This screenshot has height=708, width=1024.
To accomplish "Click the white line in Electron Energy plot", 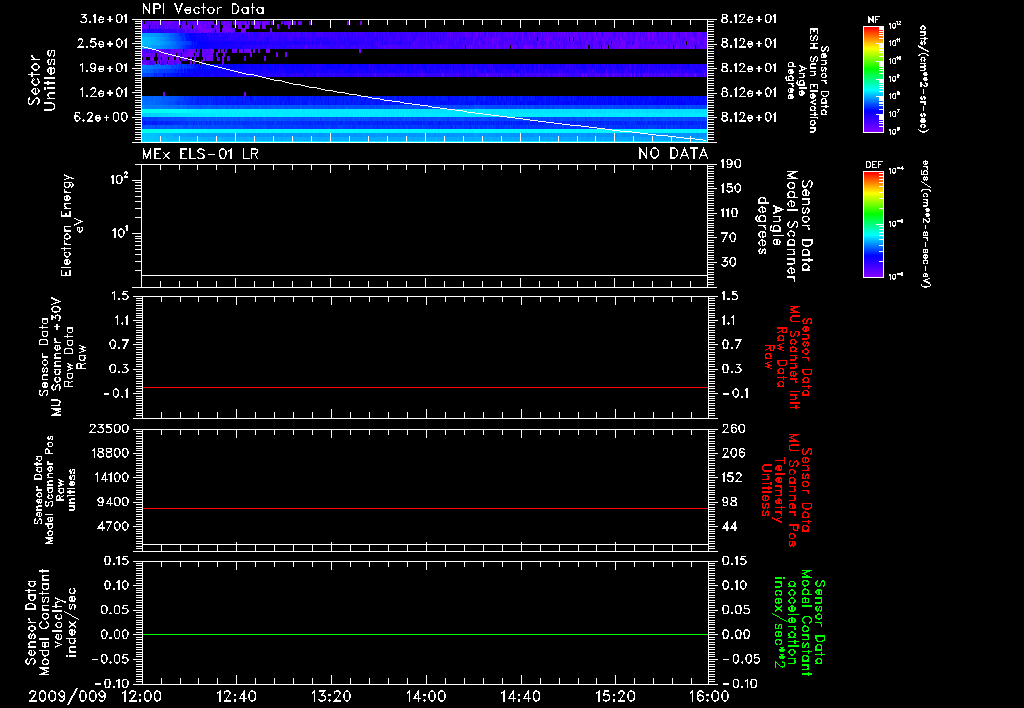I will (424, 276).
